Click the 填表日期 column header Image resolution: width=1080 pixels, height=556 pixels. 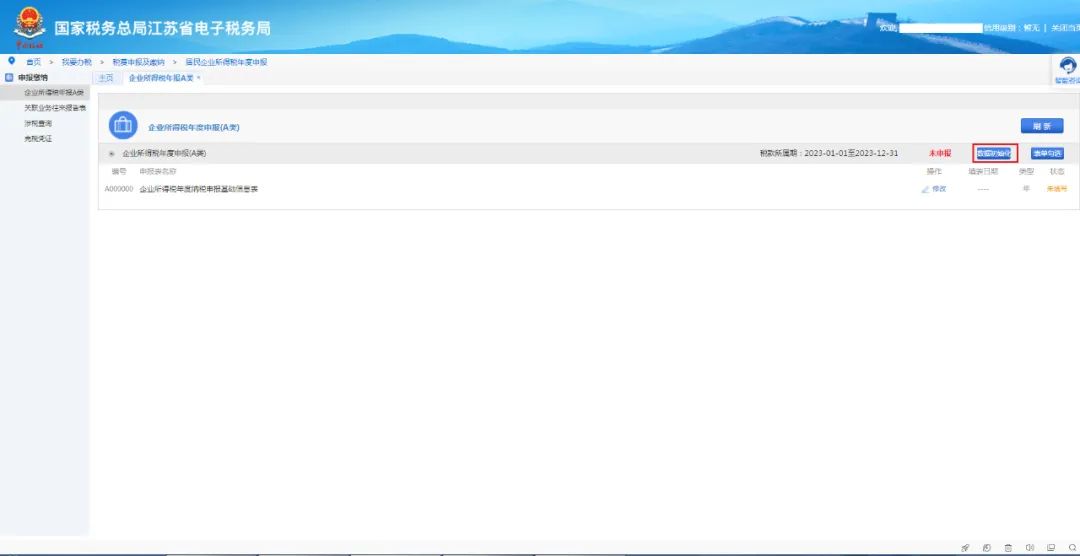tap(982, 171)
